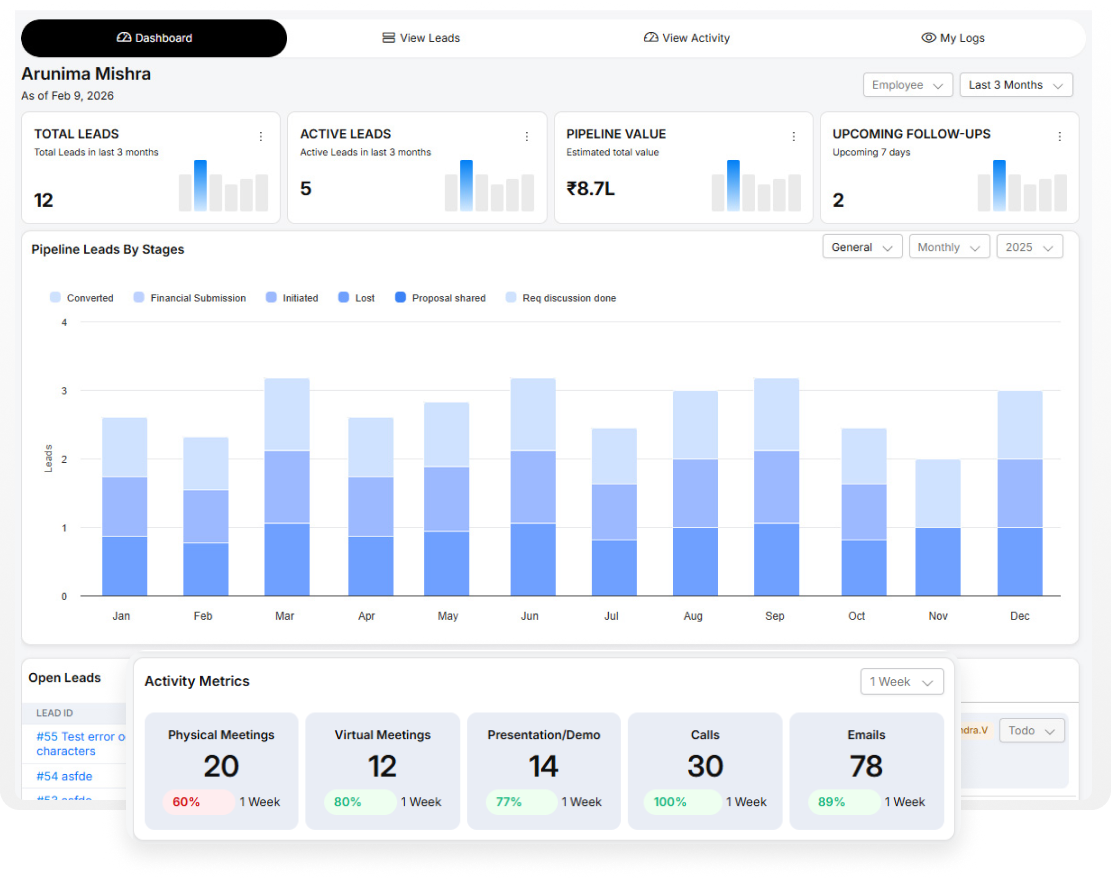Click the Financial Submission legend color swatch
Screen dimensions: 1111x879
[x=139, y=298]
